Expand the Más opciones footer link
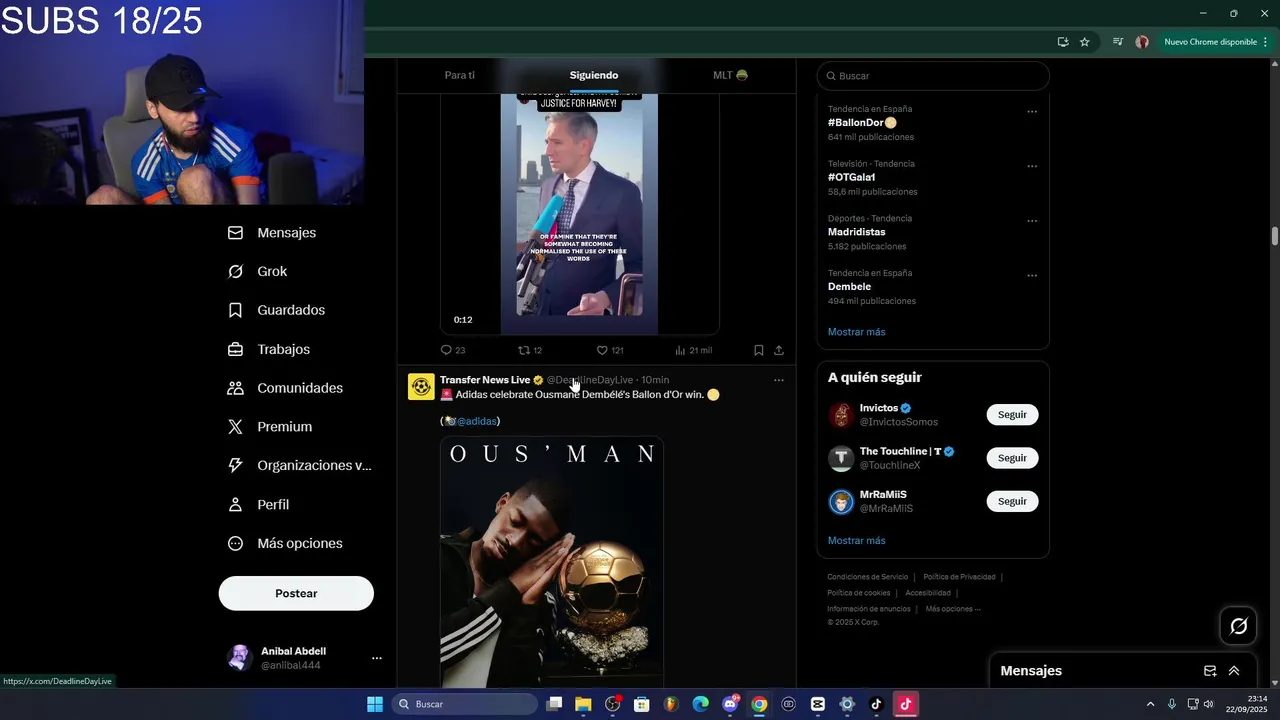 click(953, 609)
